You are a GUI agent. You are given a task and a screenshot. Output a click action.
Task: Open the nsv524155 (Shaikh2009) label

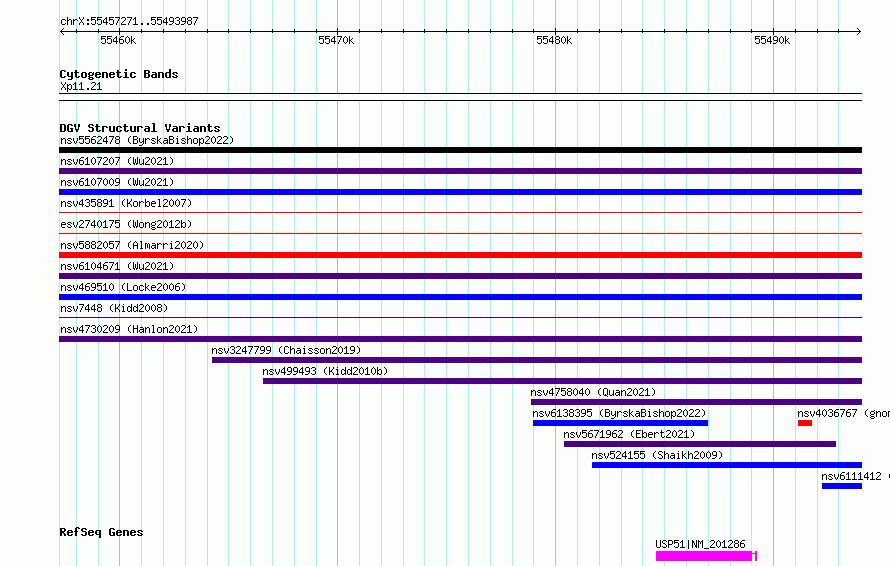657,455
